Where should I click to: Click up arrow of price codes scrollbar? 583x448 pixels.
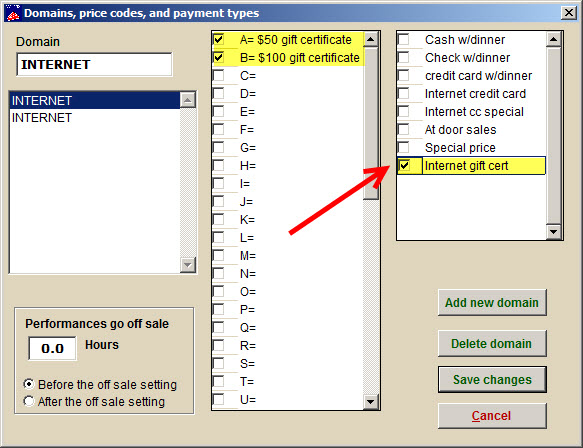point(371,39)
